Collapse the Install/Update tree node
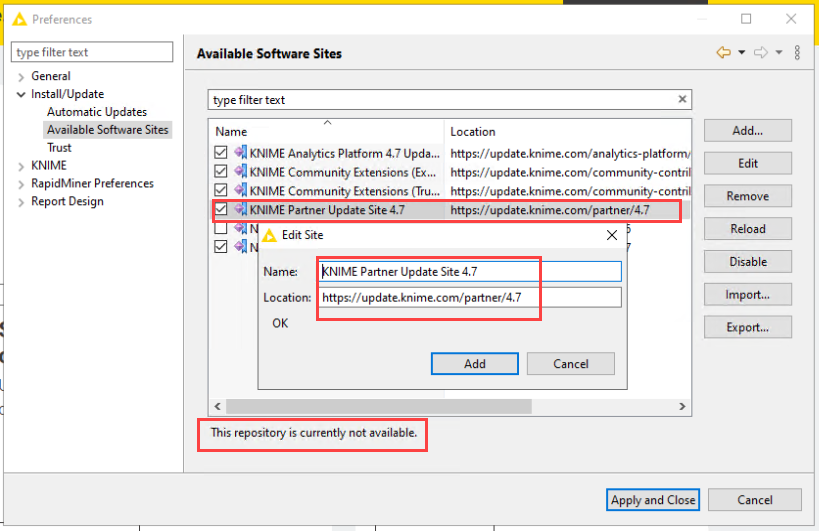Image resolution: width=819 pixels, height=531 pixels. 21,95
